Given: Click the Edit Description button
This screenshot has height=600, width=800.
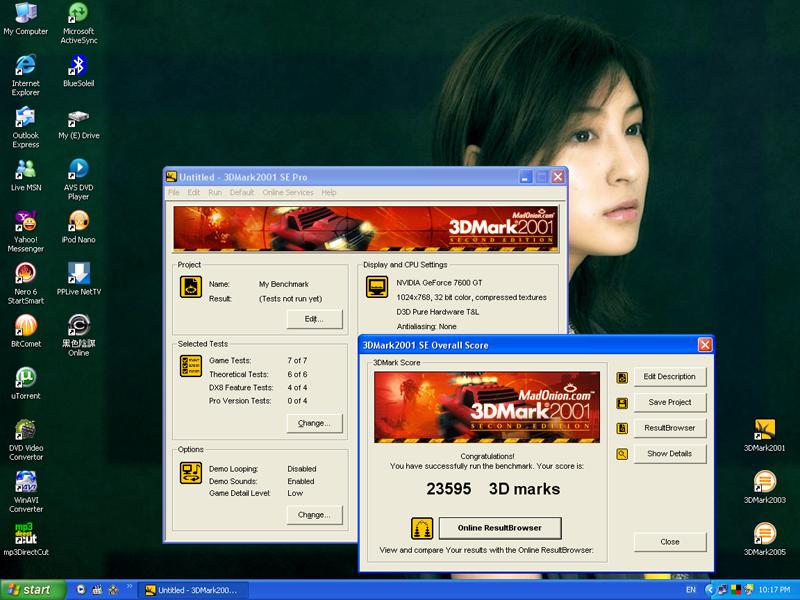Looking at the screenshot, I should pyautogui.click(x=670, y=377).
